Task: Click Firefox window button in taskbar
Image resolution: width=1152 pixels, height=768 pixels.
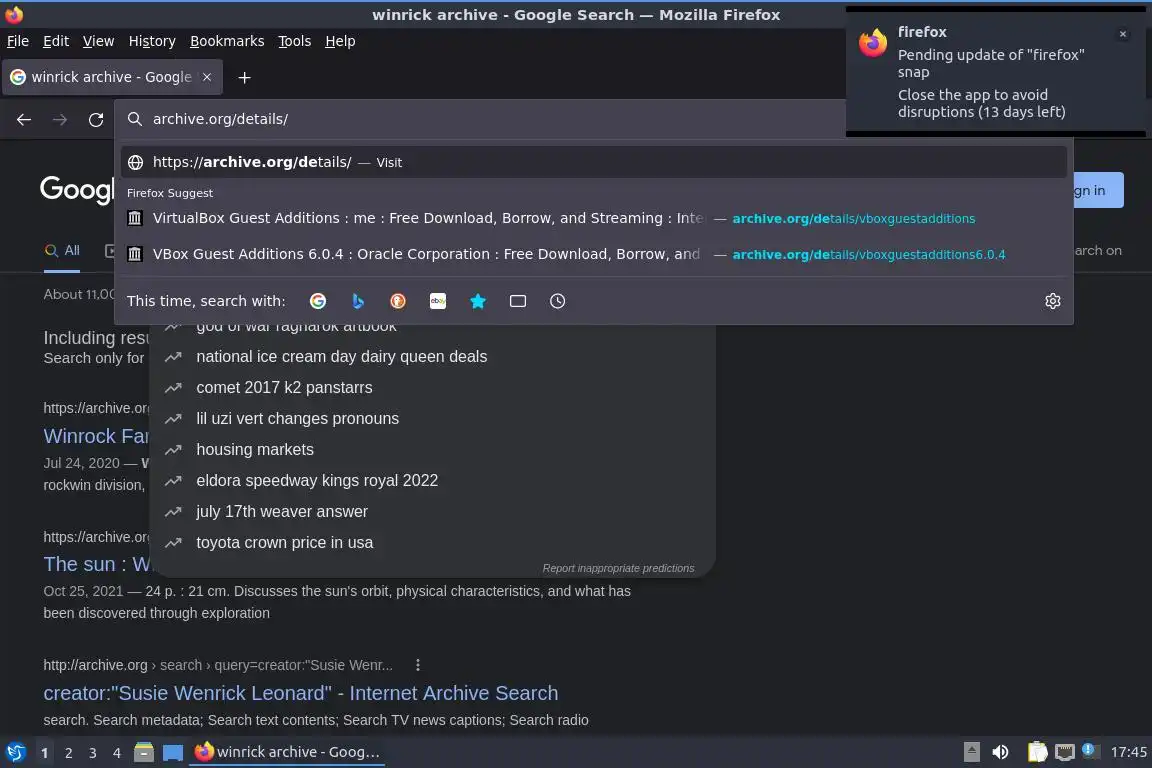Action: point(287,752)
